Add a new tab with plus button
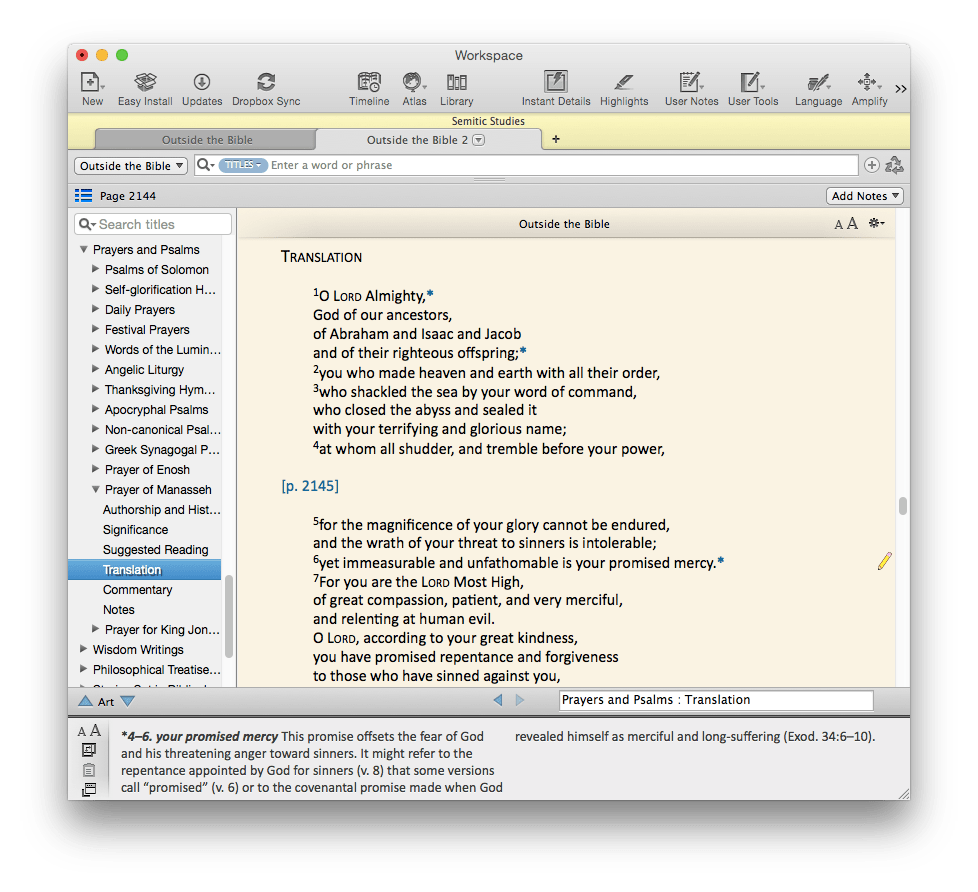978x892 pixels. tap(556, 140)
